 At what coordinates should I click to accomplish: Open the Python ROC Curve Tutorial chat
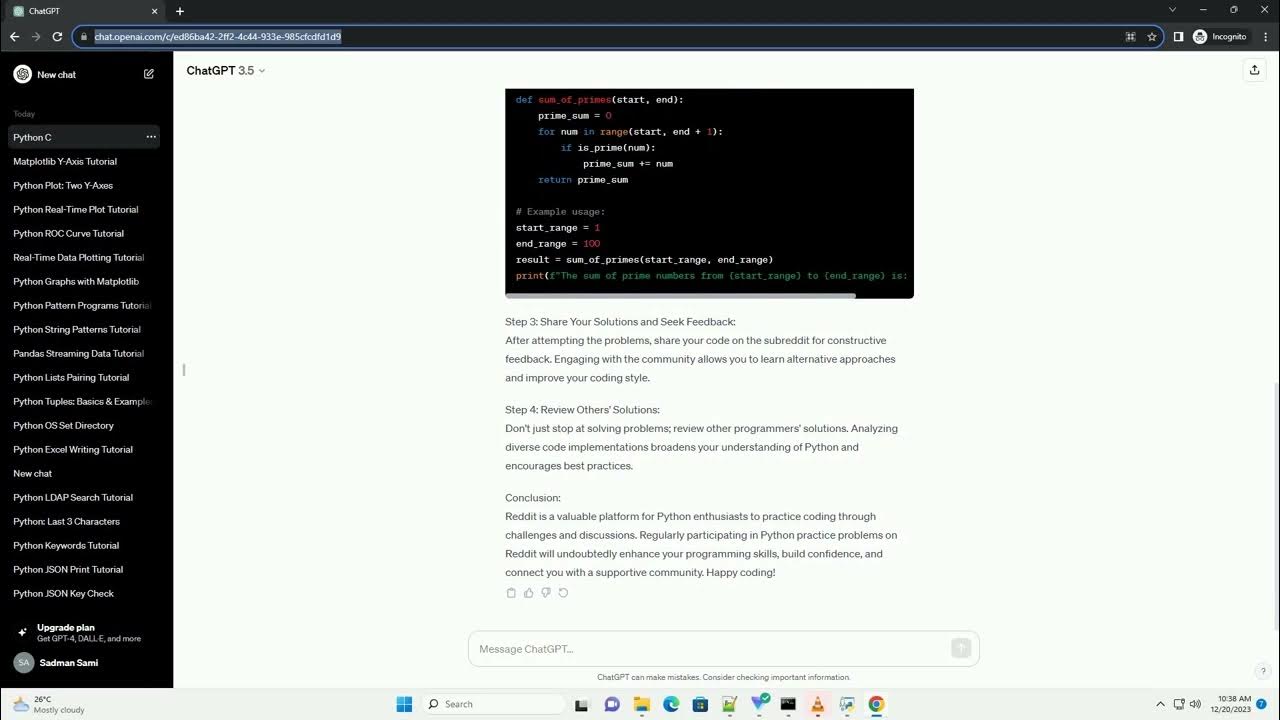(x=84, y=233)
